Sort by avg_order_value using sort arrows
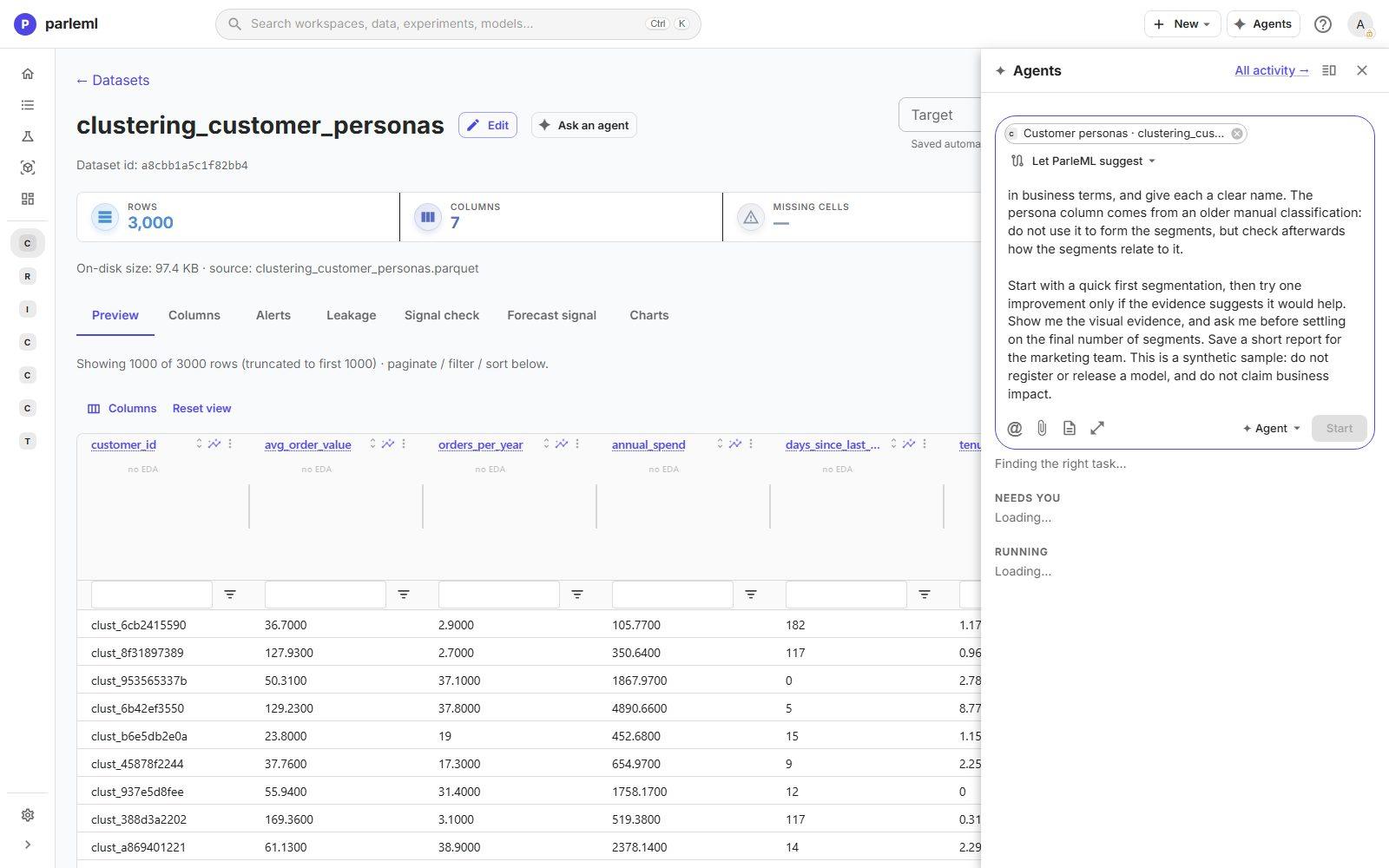 372,444
